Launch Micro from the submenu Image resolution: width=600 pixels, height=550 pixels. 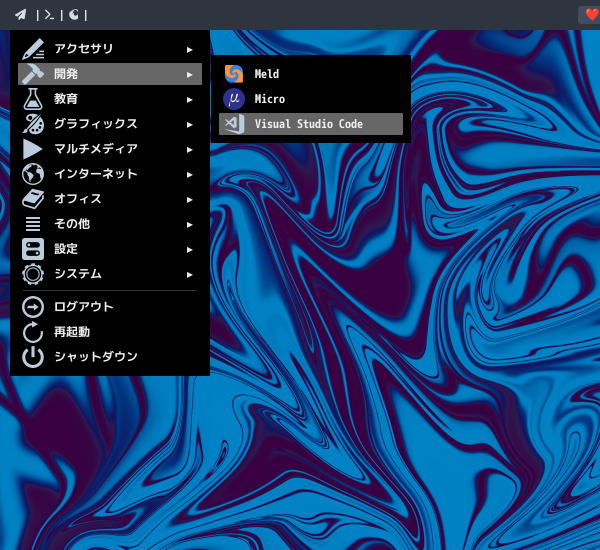[x=311, y=99]
